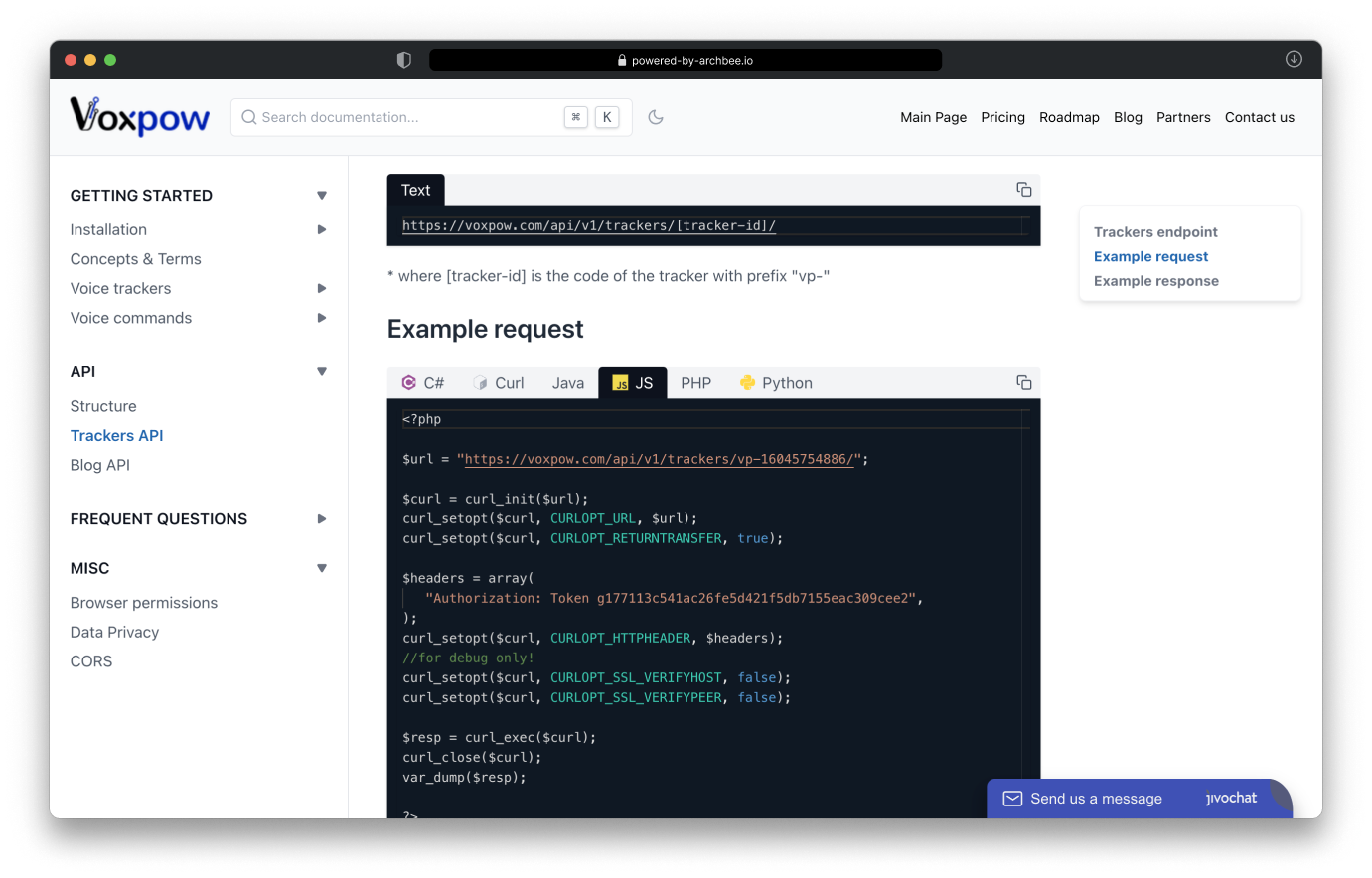The width and height of the screenshot is (1372, 878).
Task: Open the browser downloads icon
Action: coord(1294,60)
